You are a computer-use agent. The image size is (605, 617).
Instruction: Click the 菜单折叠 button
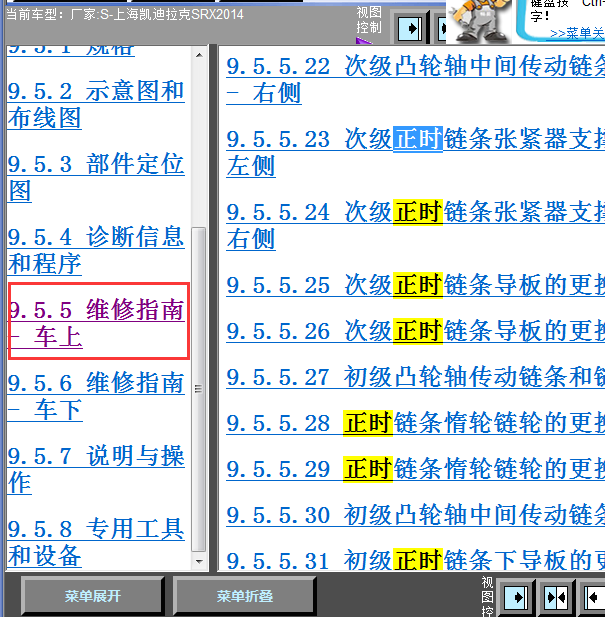(x=245, y=596)
